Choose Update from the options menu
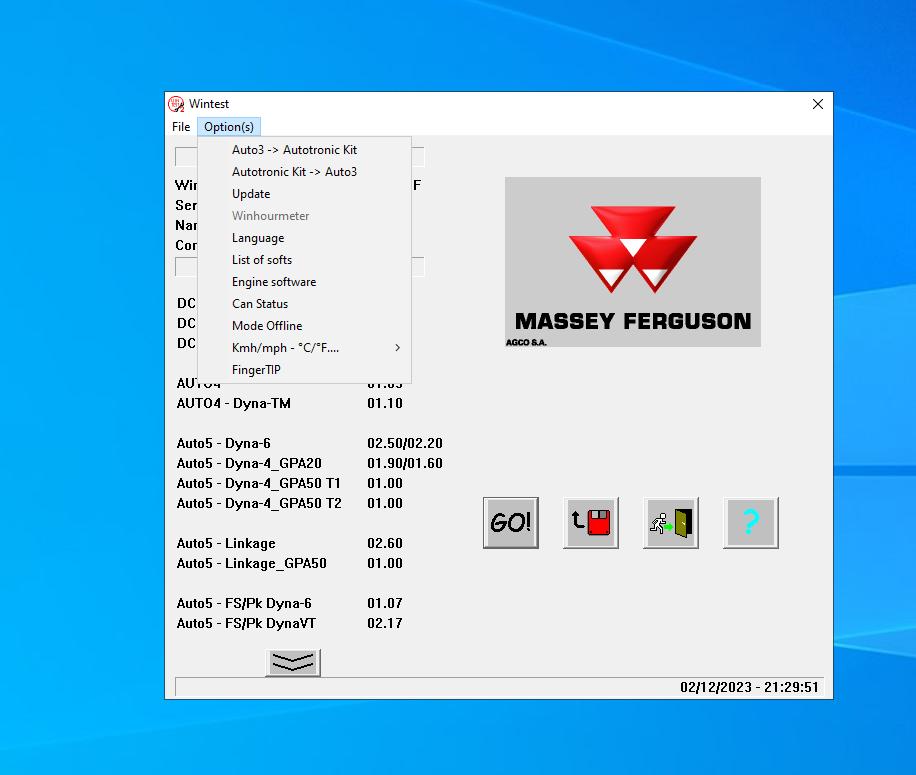The width and height of the screenshot is (916, 775). 304,194
